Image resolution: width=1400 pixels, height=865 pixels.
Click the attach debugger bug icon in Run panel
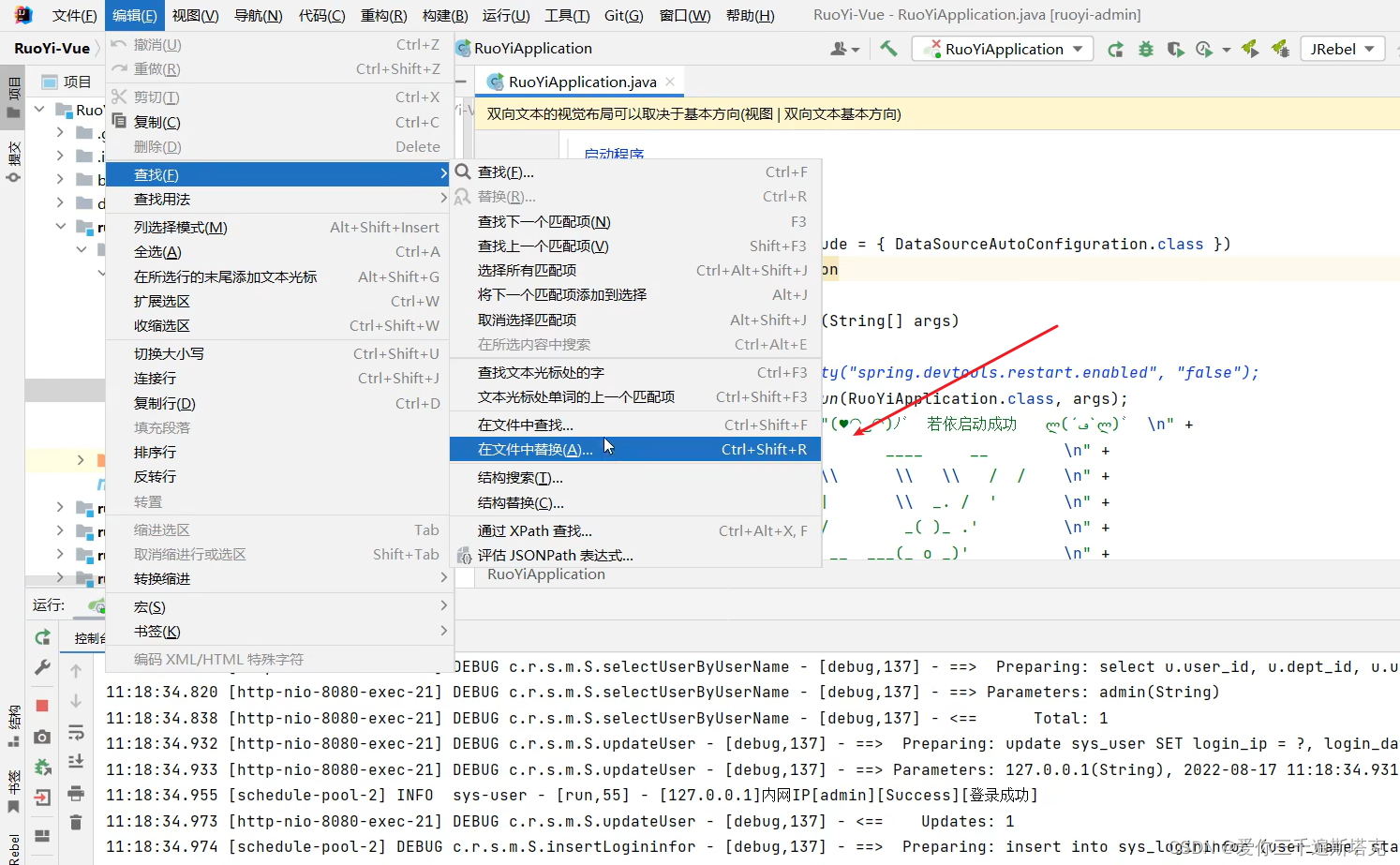(42, 768)
